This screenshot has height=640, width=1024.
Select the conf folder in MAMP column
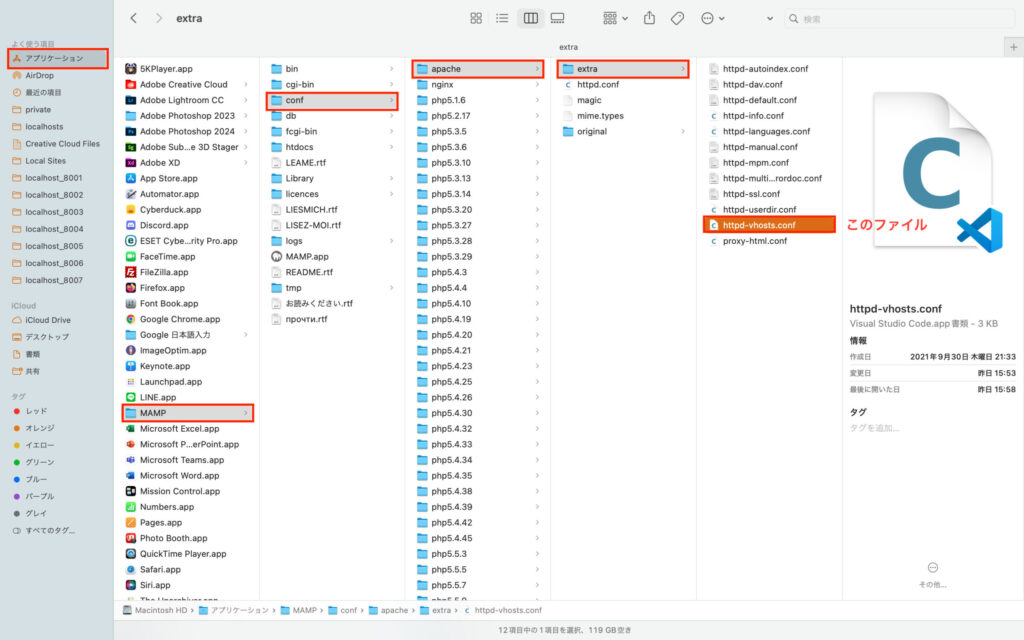(332, 100)
